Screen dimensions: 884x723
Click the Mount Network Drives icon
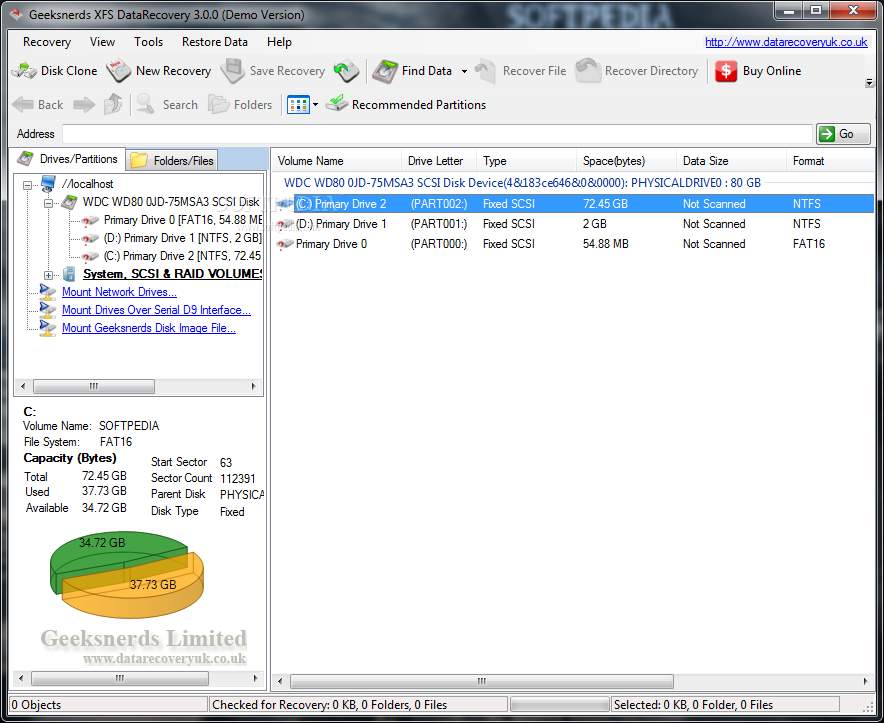(x=48, y=292)
